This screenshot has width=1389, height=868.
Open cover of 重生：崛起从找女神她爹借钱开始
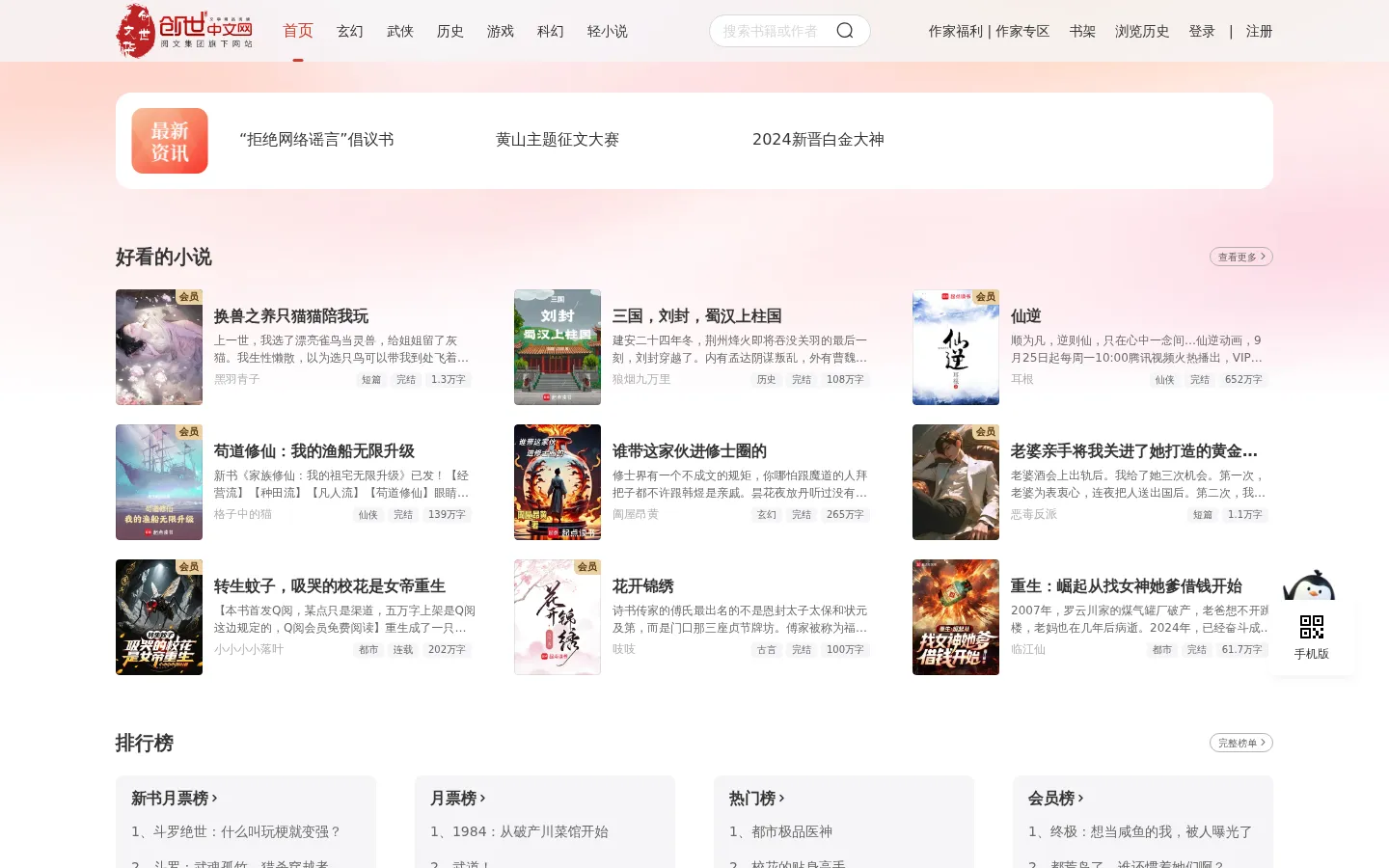pos(956,617)
